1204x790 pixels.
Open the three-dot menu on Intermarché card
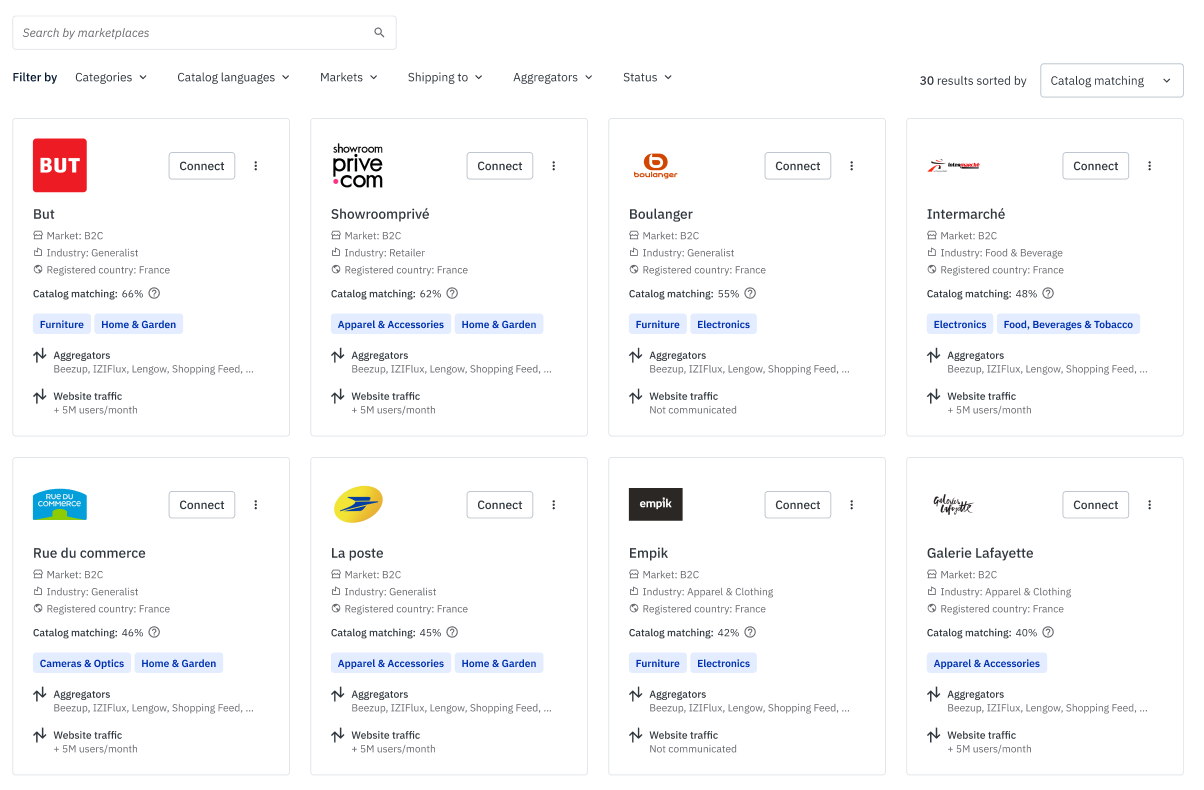[x=1150, y=166]
